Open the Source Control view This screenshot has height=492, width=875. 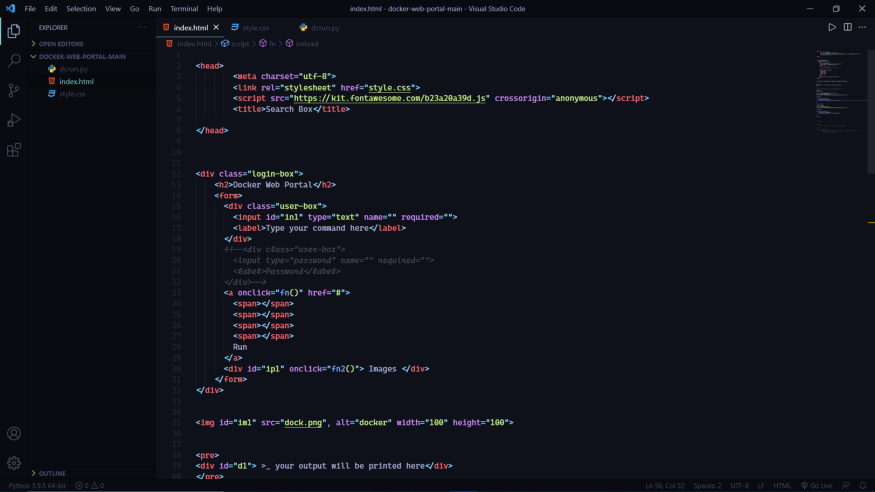[14, 90]
